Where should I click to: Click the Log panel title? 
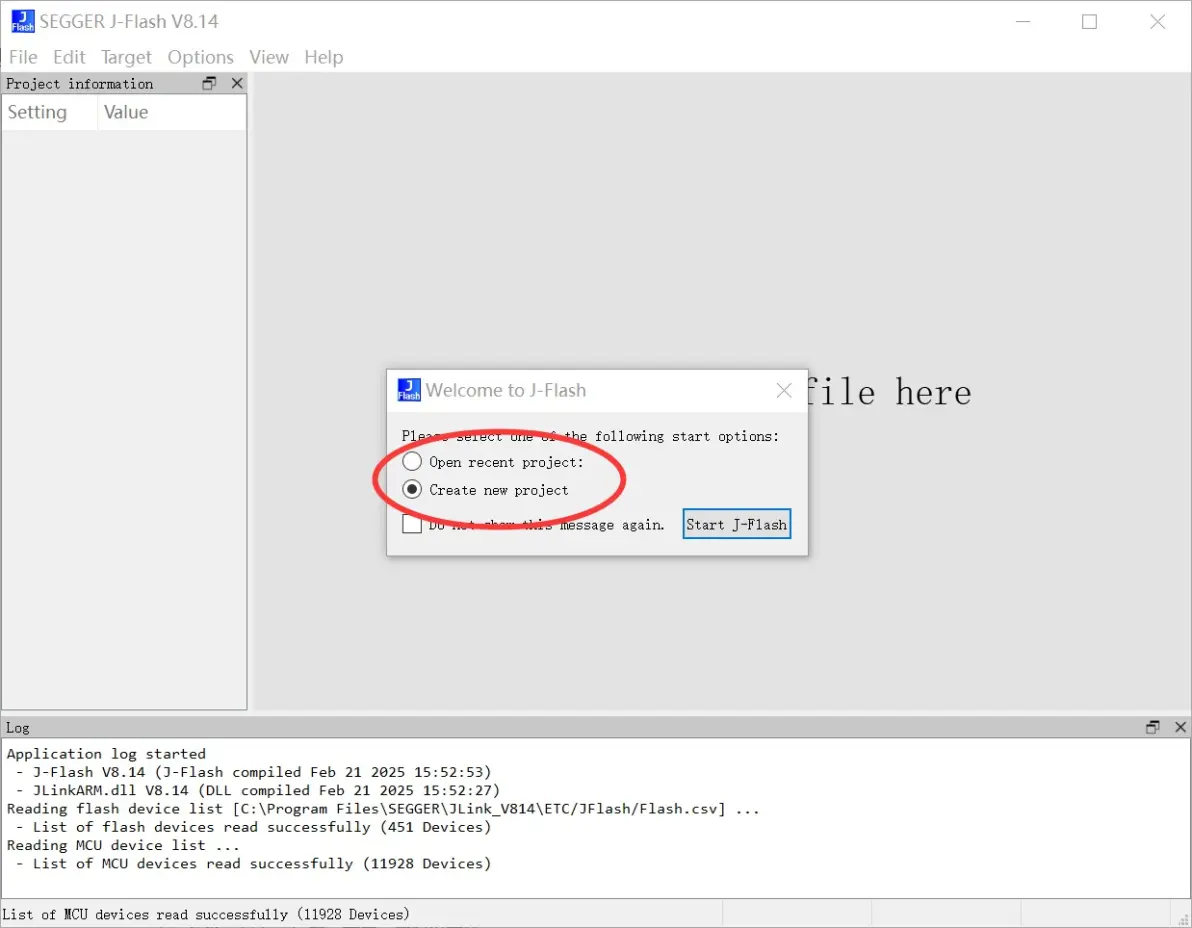(x=17, y=728)
